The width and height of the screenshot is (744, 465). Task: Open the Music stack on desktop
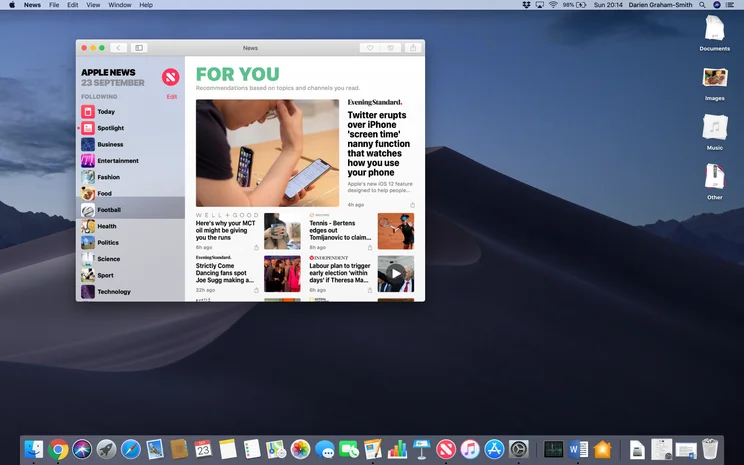[715, 132]
